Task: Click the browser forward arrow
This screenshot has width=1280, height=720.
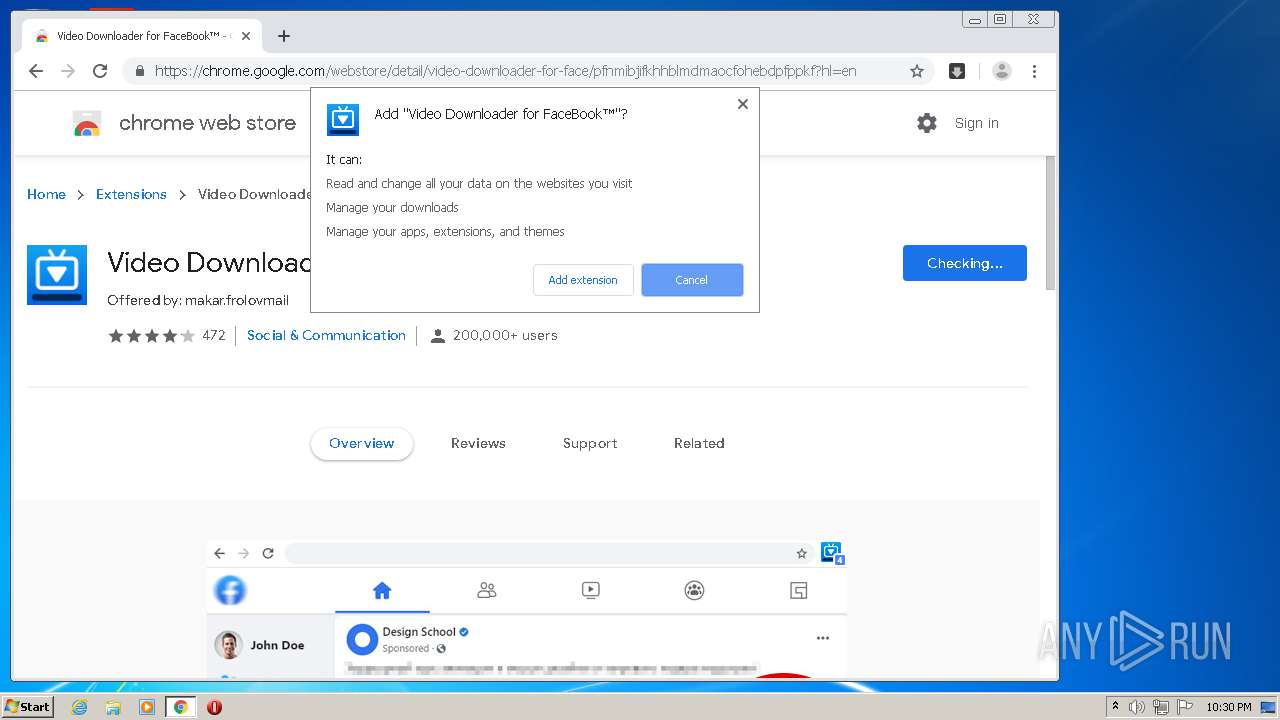Action: point(68,71)
